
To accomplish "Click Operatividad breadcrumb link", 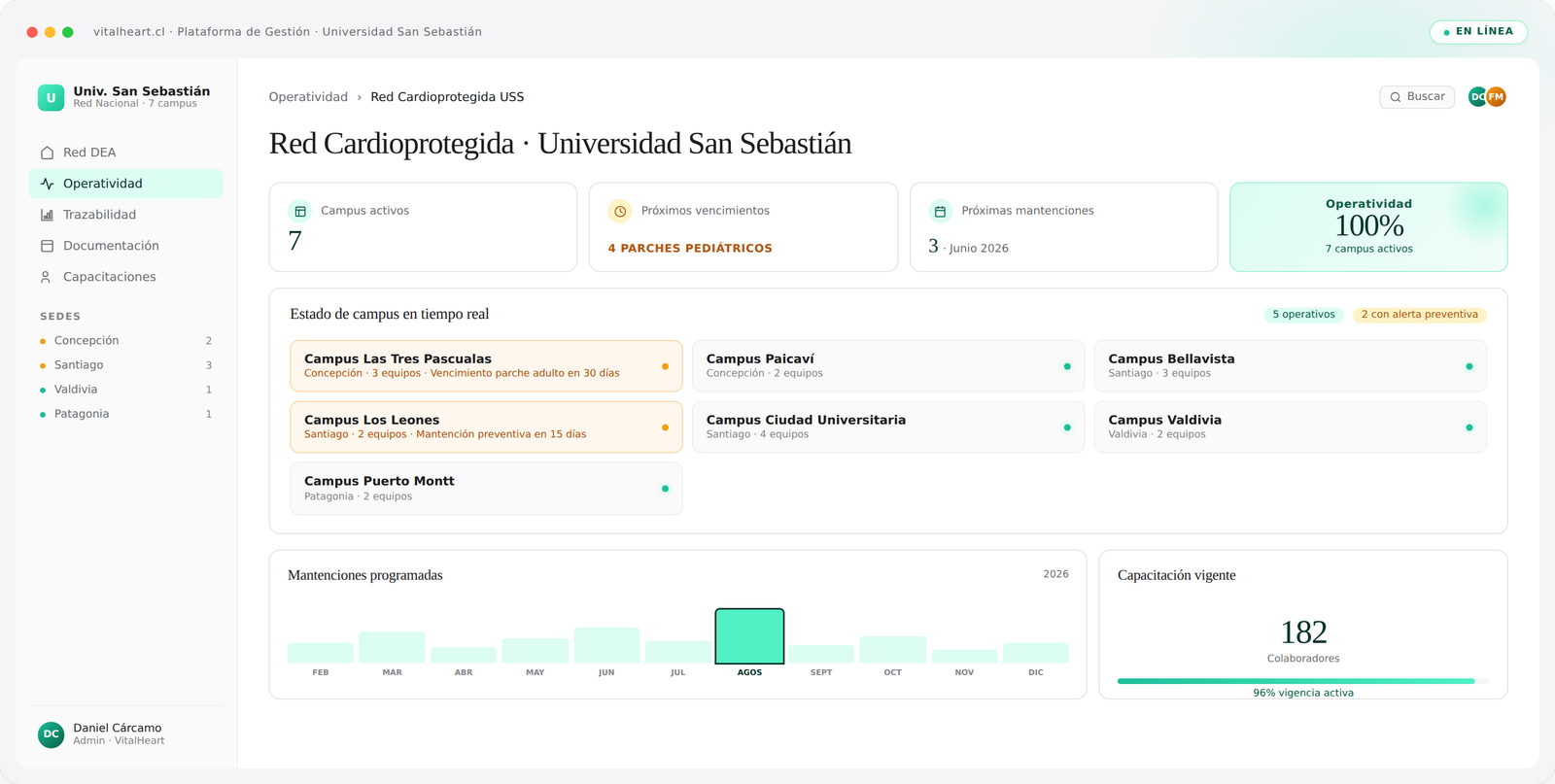I will pyautogui.click(x=308, y=97).
